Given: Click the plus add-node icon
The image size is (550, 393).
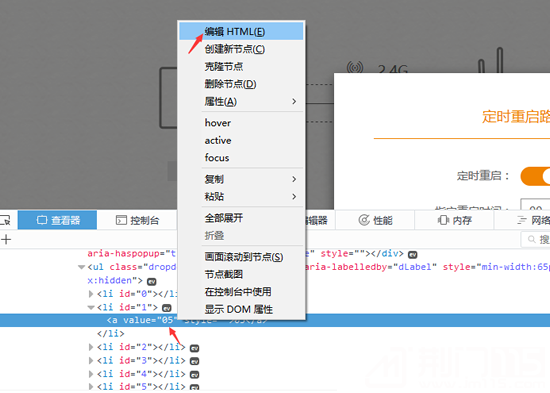Looking at the screenshot, I should (6, 240).
